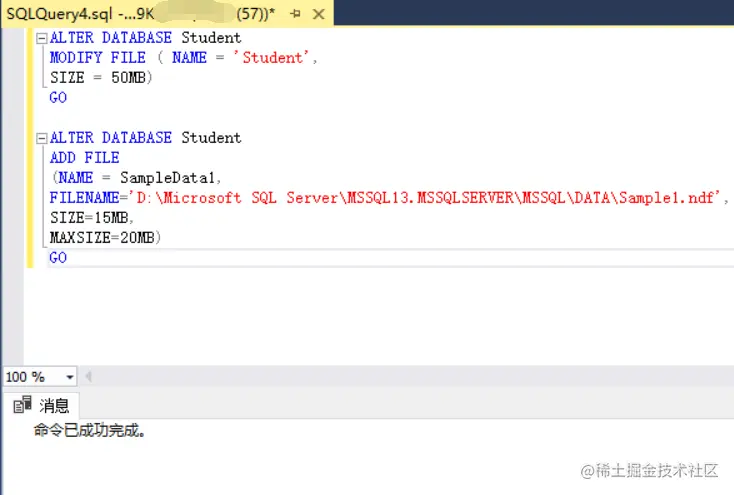Click the MODIFY FILE line
734x495 pixels.
[x=184, y=58]
